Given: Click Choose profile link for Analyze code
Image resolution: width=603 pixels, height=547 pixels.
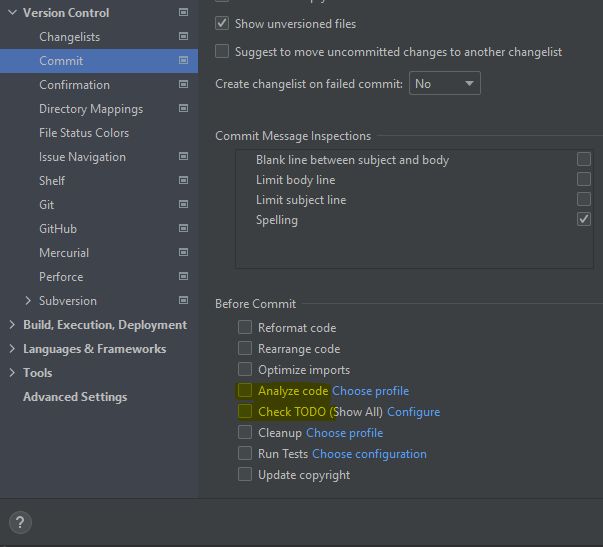Looking at the screenshot, I should click(x=370, y=391).
